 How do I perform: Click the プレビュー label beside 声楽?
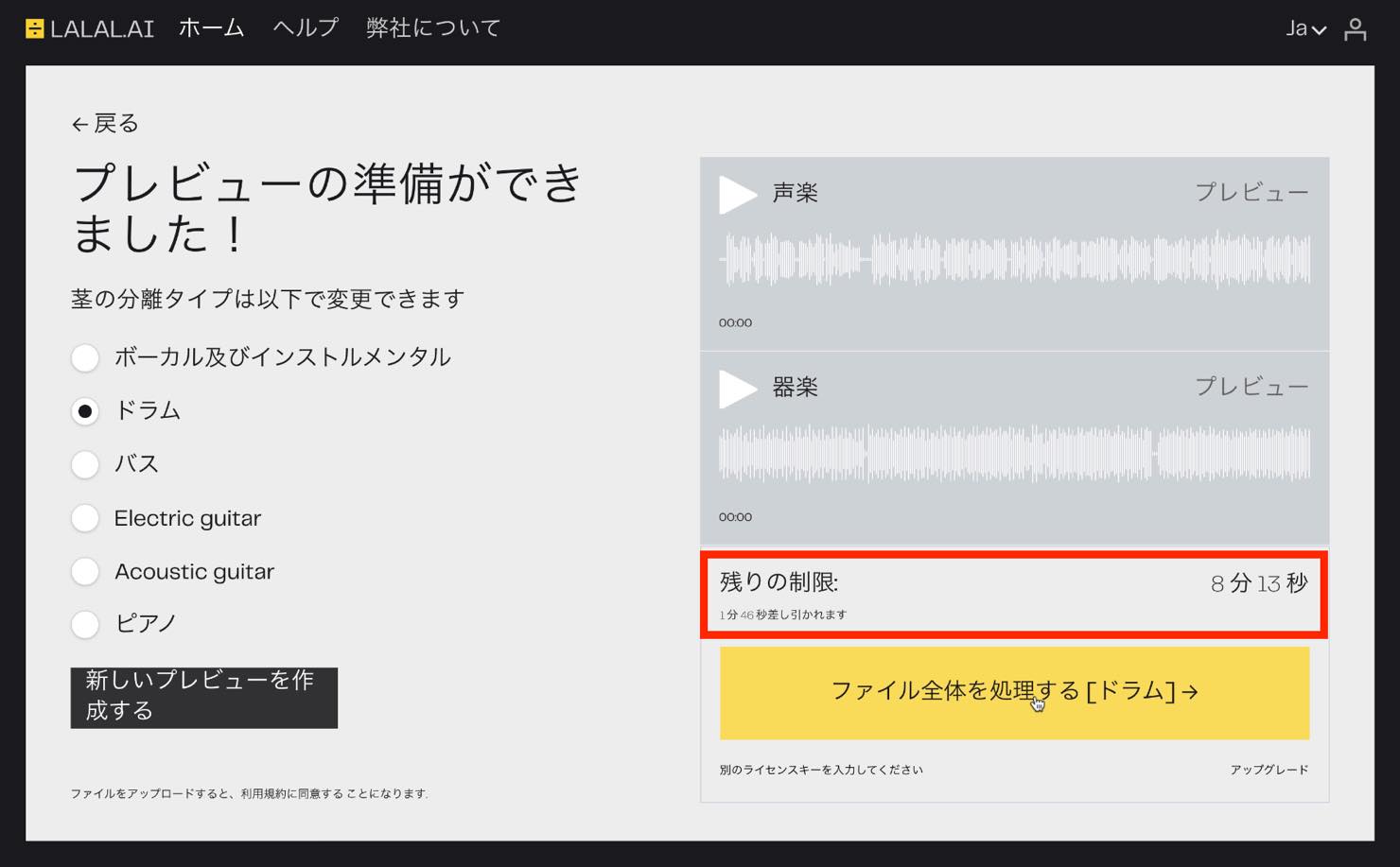[1251, 192]
